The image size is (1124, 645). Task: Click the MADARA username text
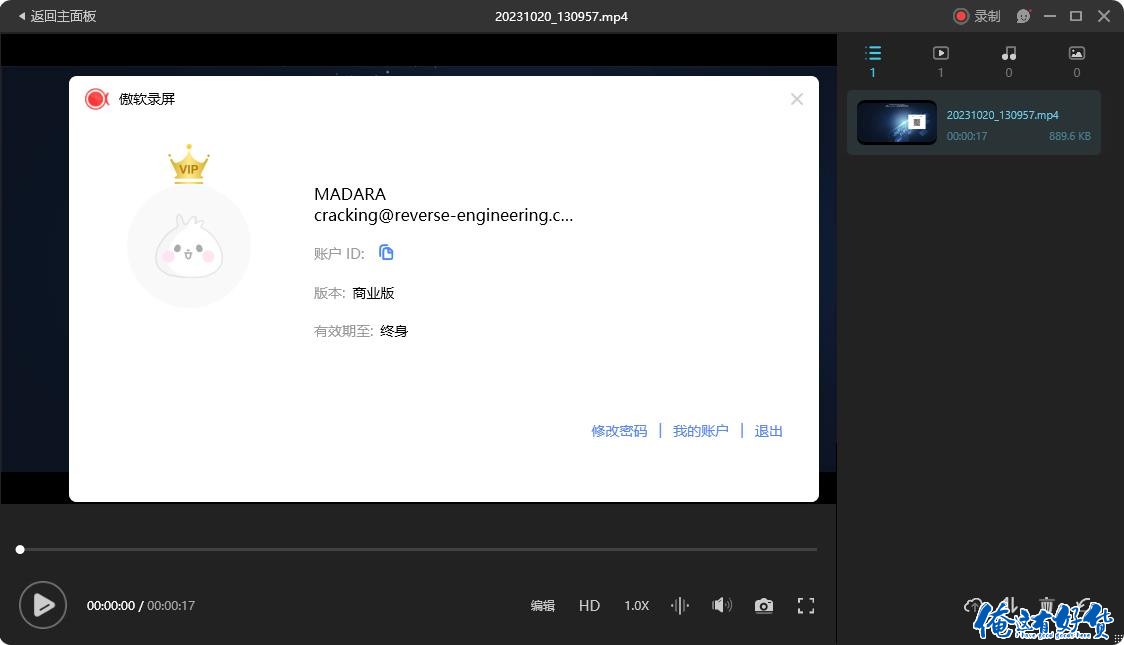point(350,194)
